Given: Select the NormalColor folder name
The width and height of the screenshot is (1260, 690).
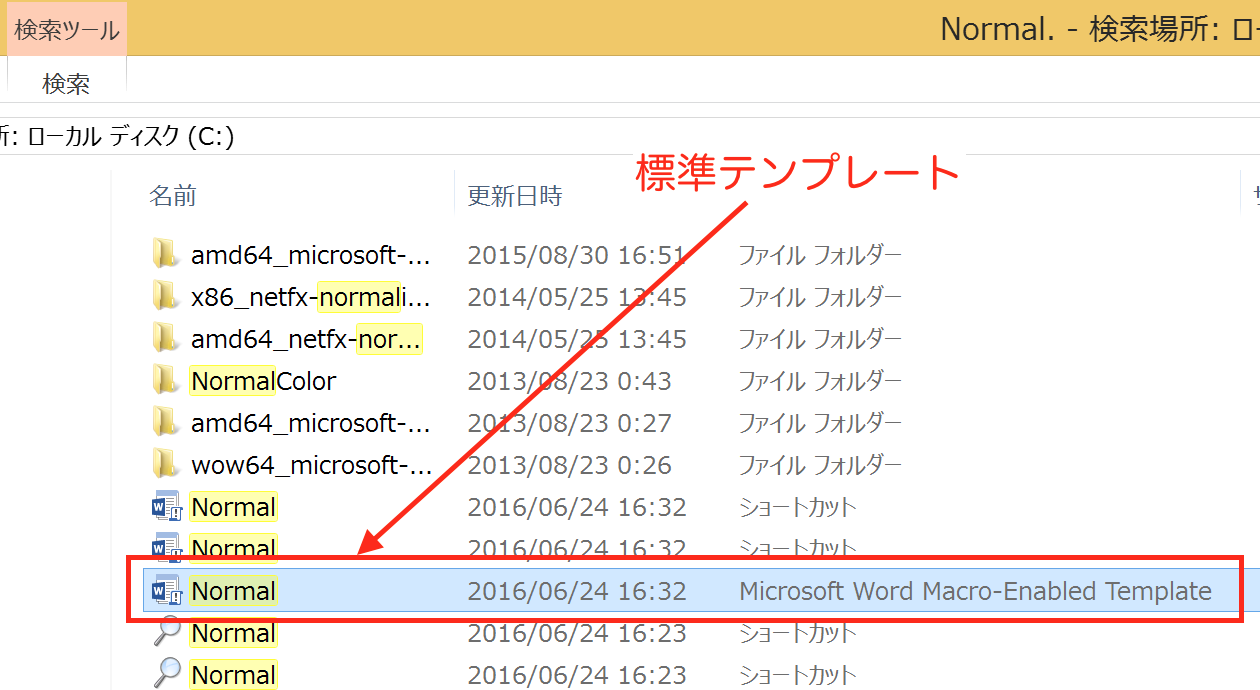Looking at the screenshot, I should [264, 381].
